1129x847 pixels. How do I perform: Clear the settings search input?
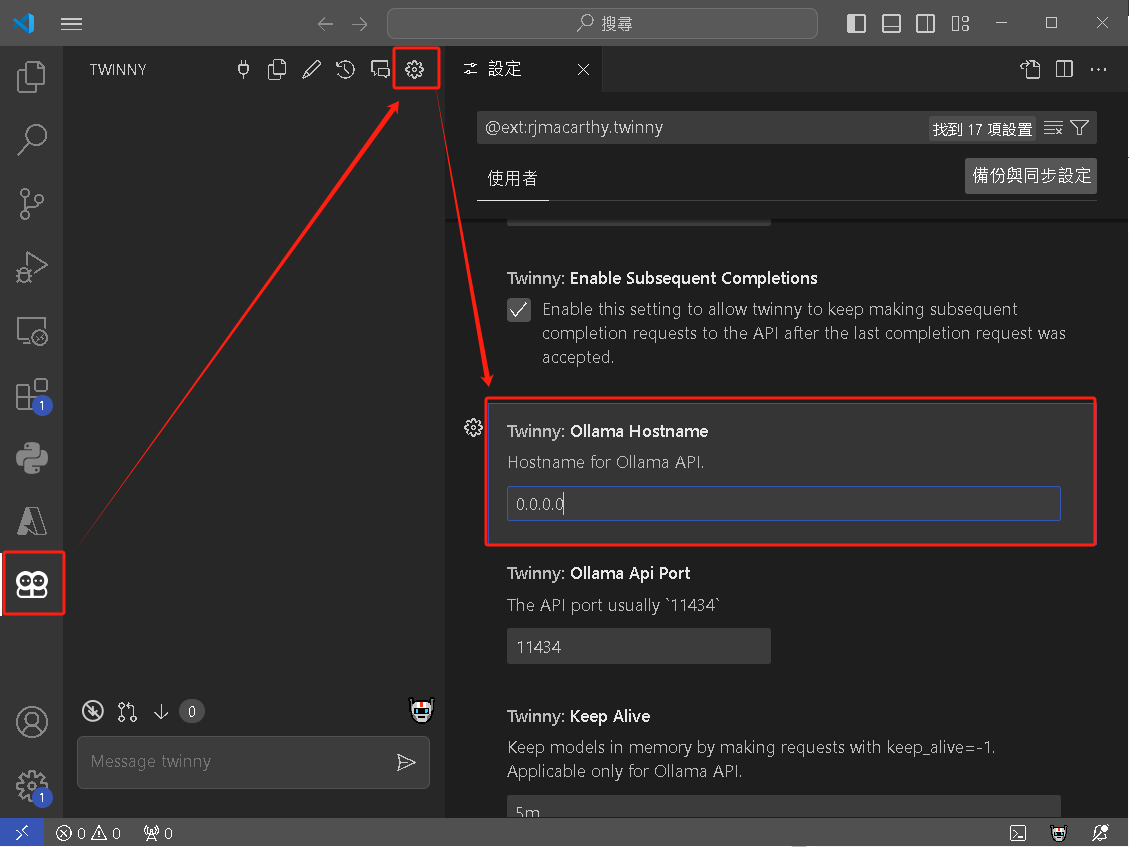coord(1053,128)
